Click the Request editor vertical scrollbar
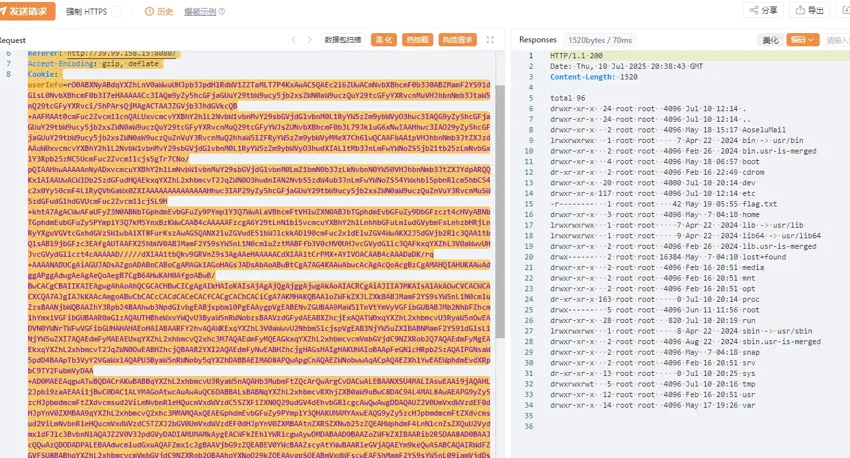 (500, 211)
